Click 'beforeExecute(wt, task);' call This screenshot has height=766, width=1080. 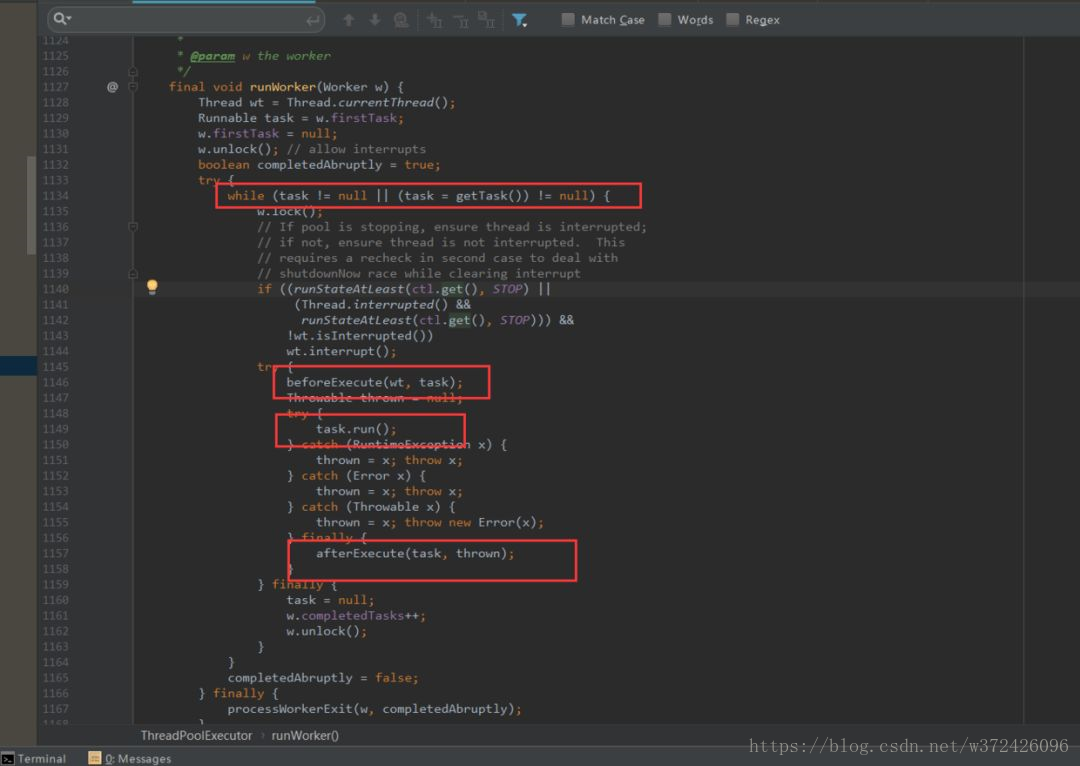click(375, 382)
